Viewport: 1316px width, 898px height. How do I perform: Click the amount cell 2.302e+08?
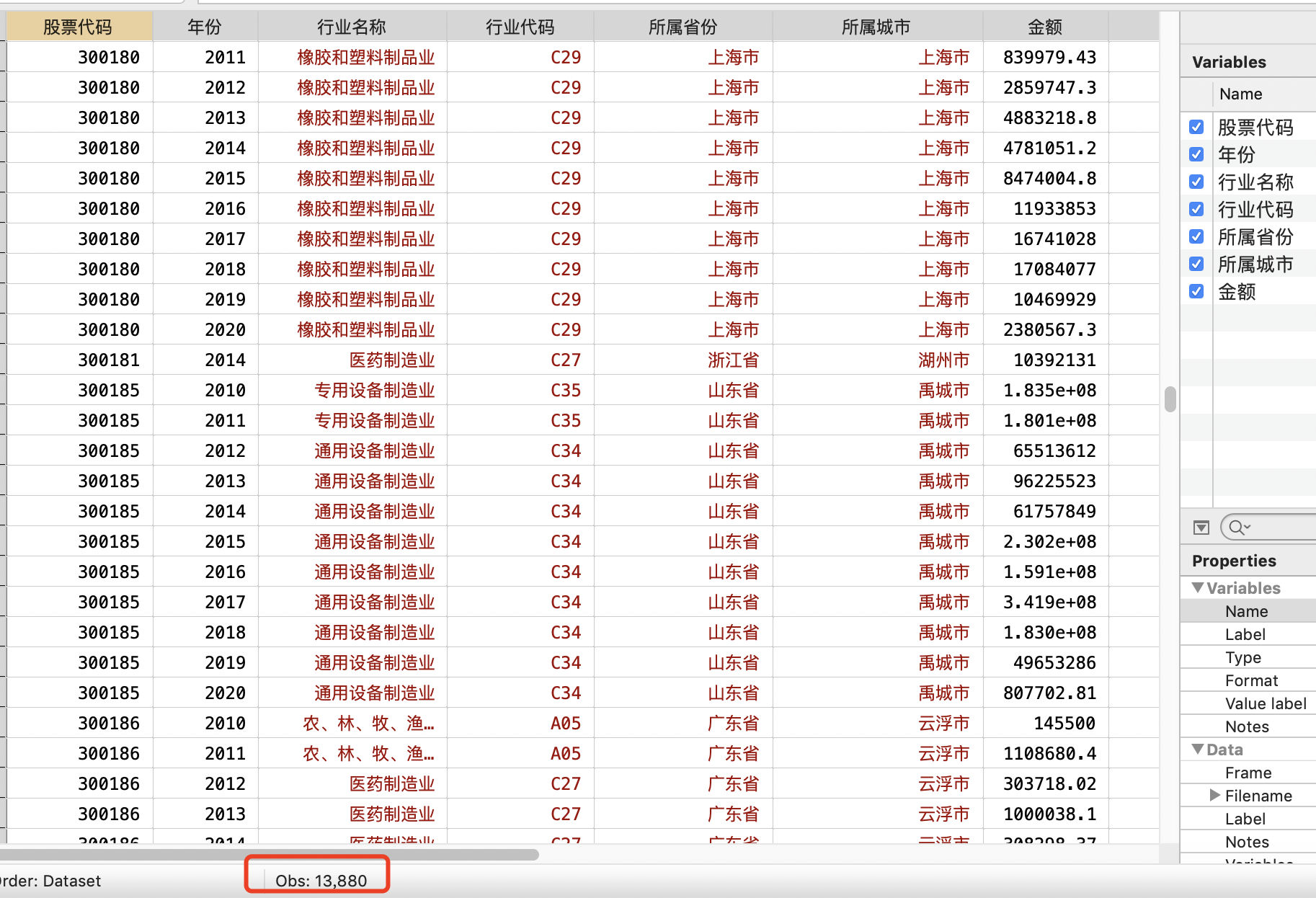tap(1046, 541)
